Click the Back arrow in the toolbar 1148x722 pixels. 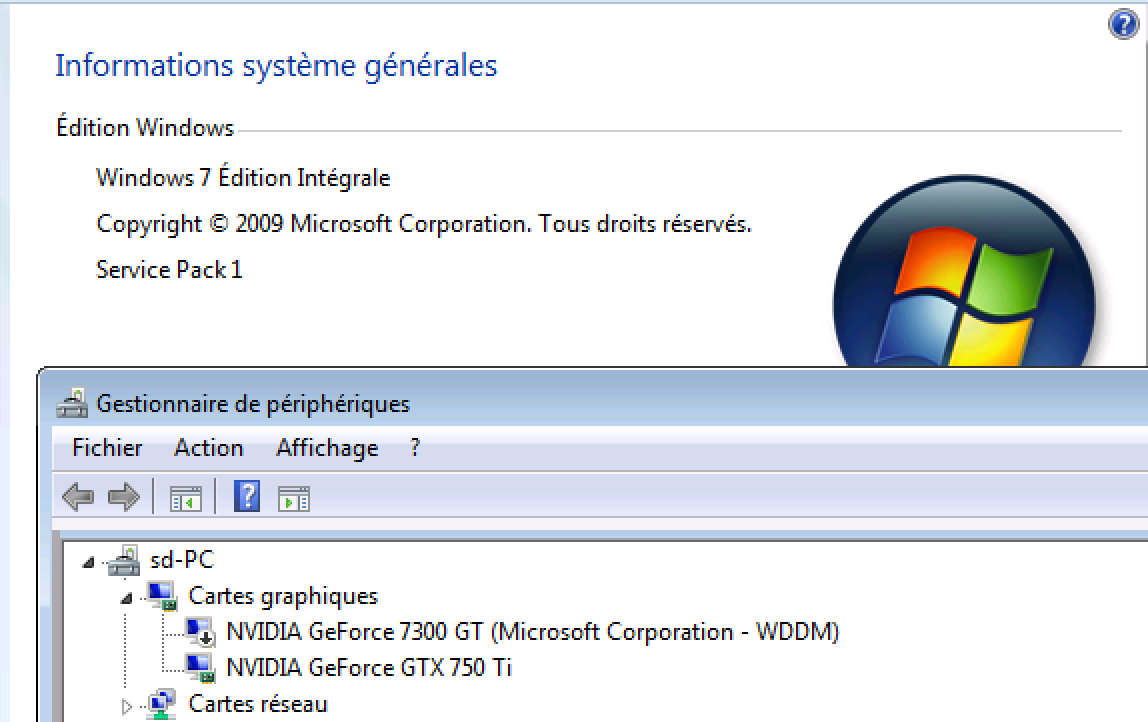78,497
